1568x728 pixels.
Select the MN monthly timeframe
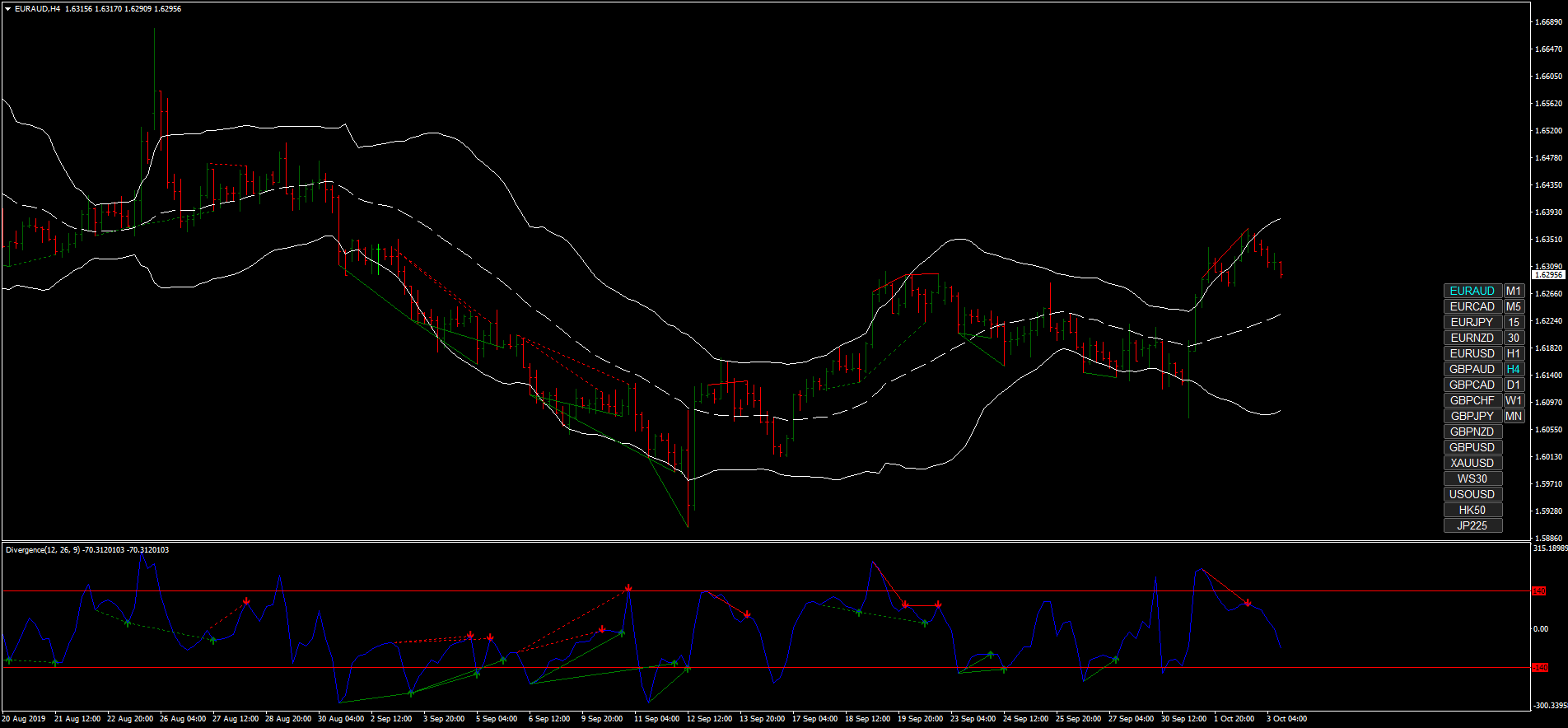coord(1514,416)
